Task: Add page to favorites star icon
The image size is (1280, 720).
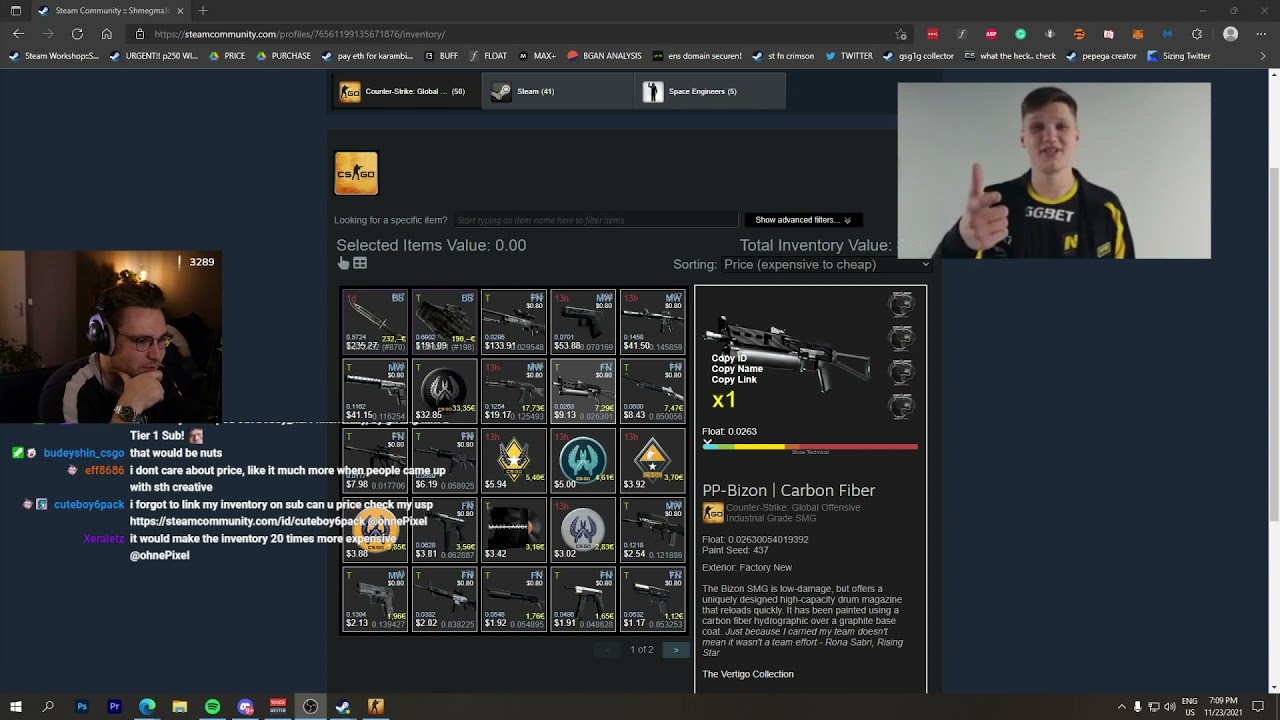Action: coord(901,34)
